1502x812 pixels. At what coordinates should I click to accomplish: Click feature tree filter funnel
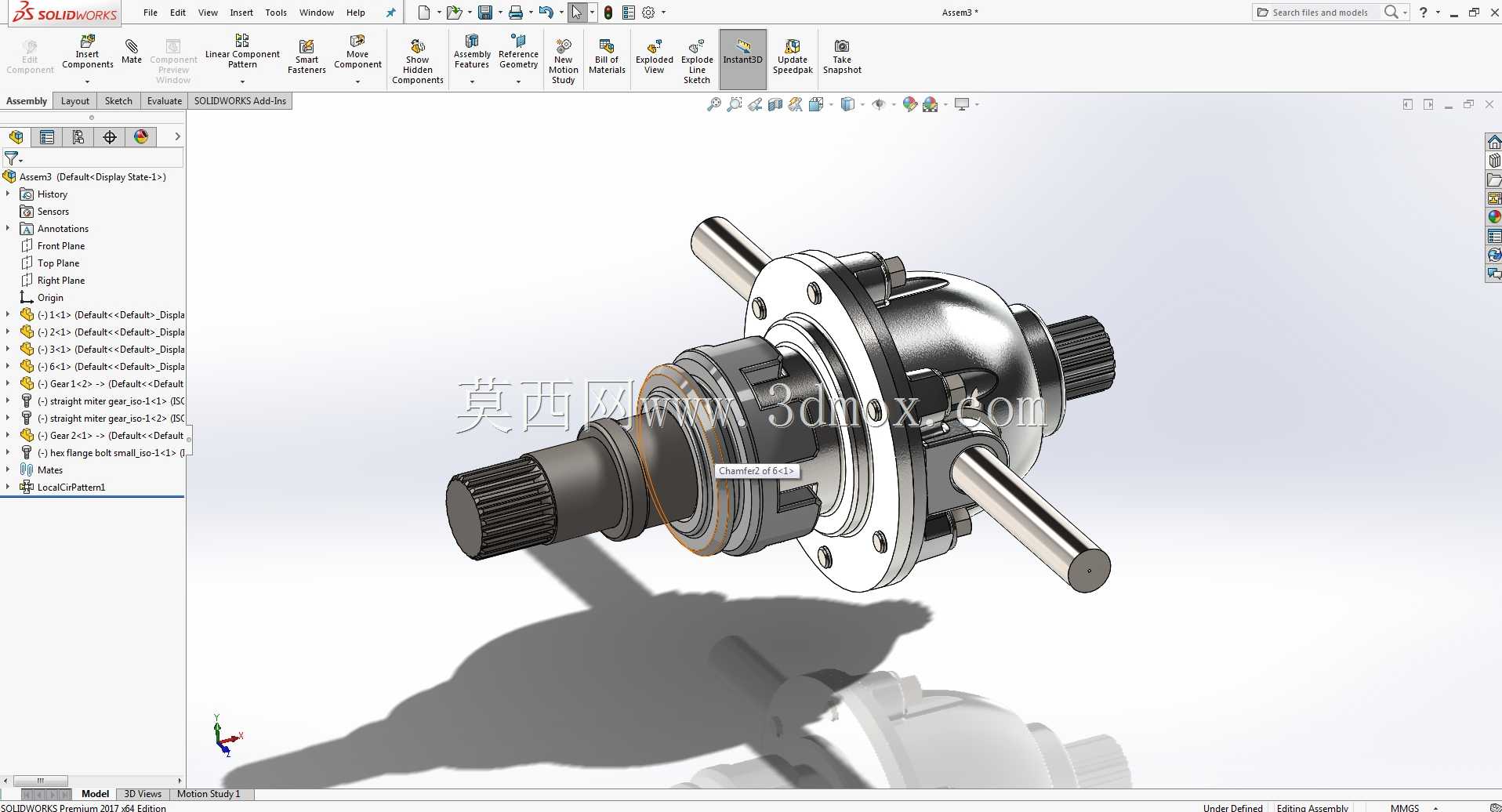pos(12,158)
